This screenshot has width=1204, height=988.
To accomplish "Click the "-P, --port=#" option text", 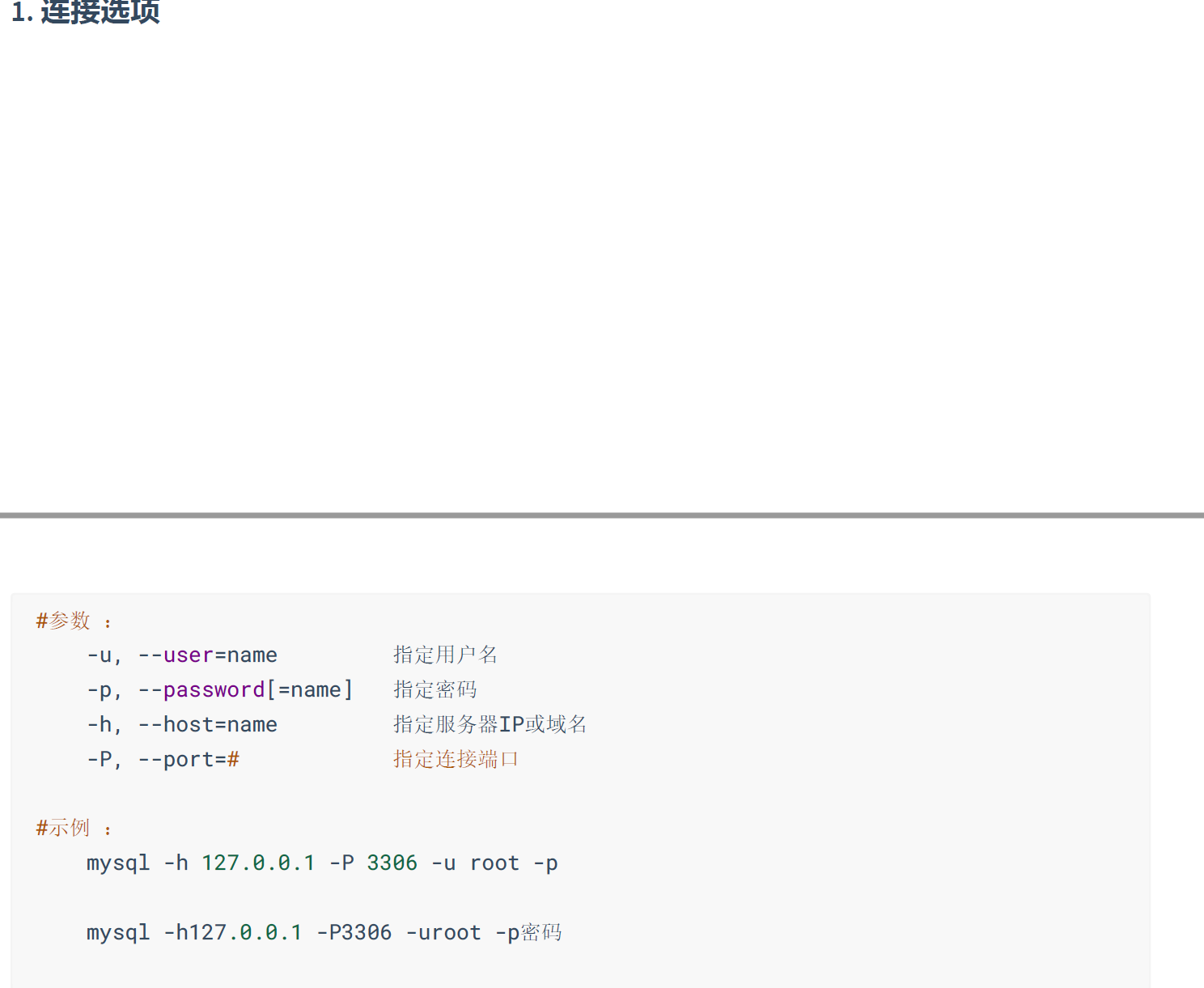I will 163,760.
